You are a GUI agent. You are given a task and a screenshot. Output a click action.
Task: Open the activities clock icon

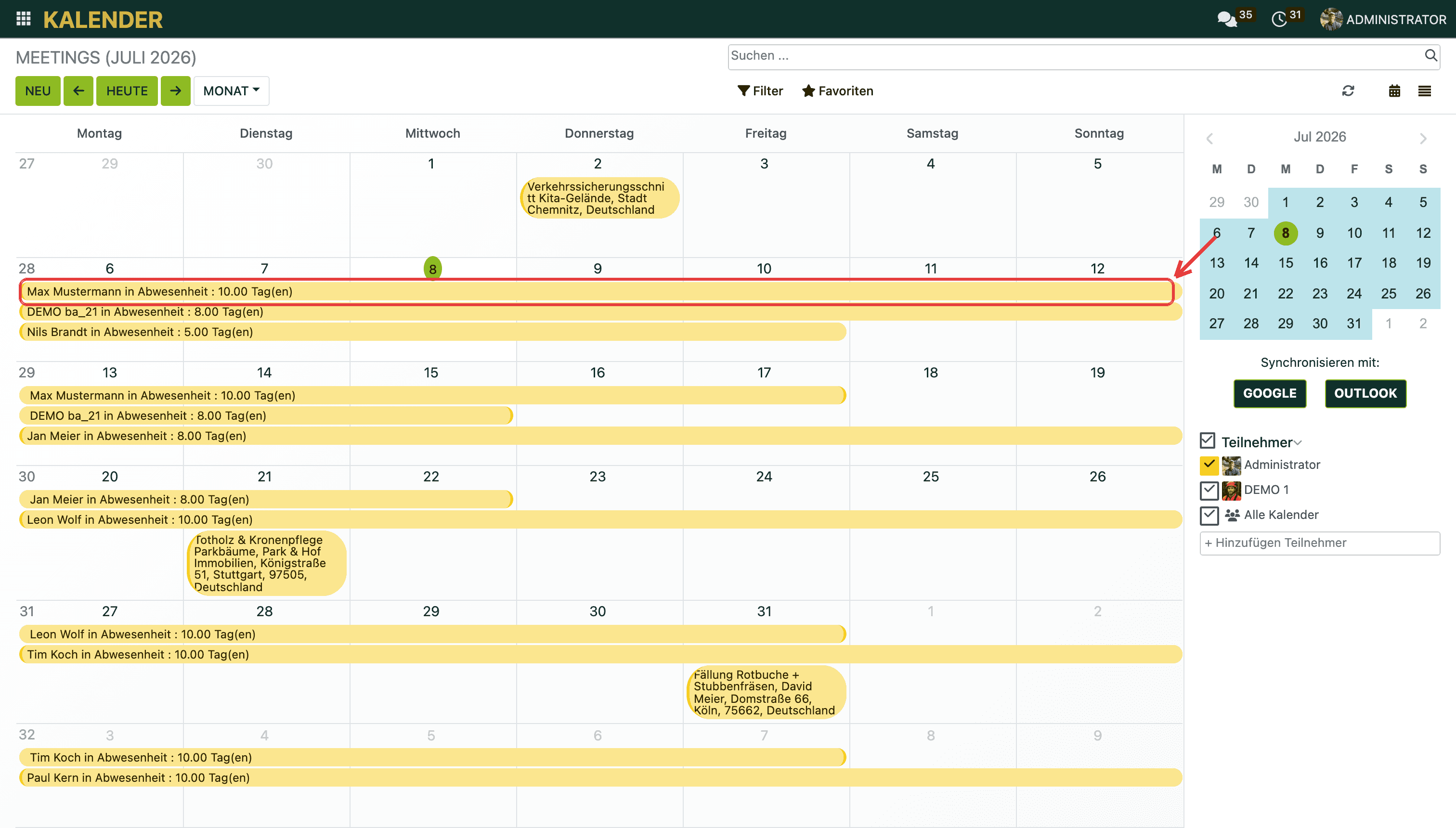1279,19
